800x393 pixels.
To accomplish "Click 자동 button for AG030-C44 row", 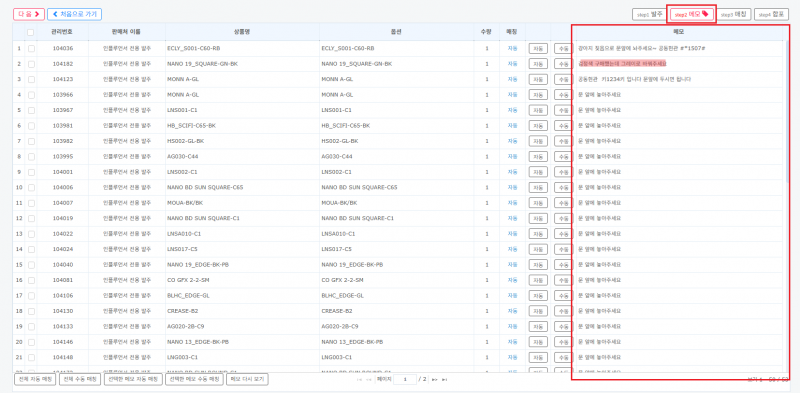I will (538, 157).
